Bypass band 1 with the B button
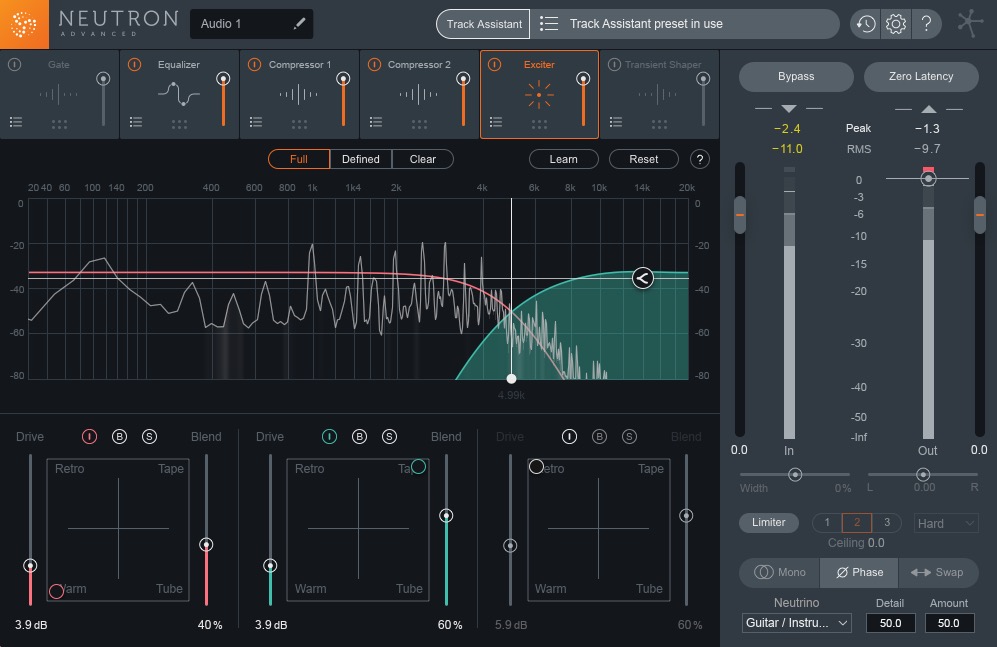The image size is (997, 647). pyautogui.click(x=119, y=437)
